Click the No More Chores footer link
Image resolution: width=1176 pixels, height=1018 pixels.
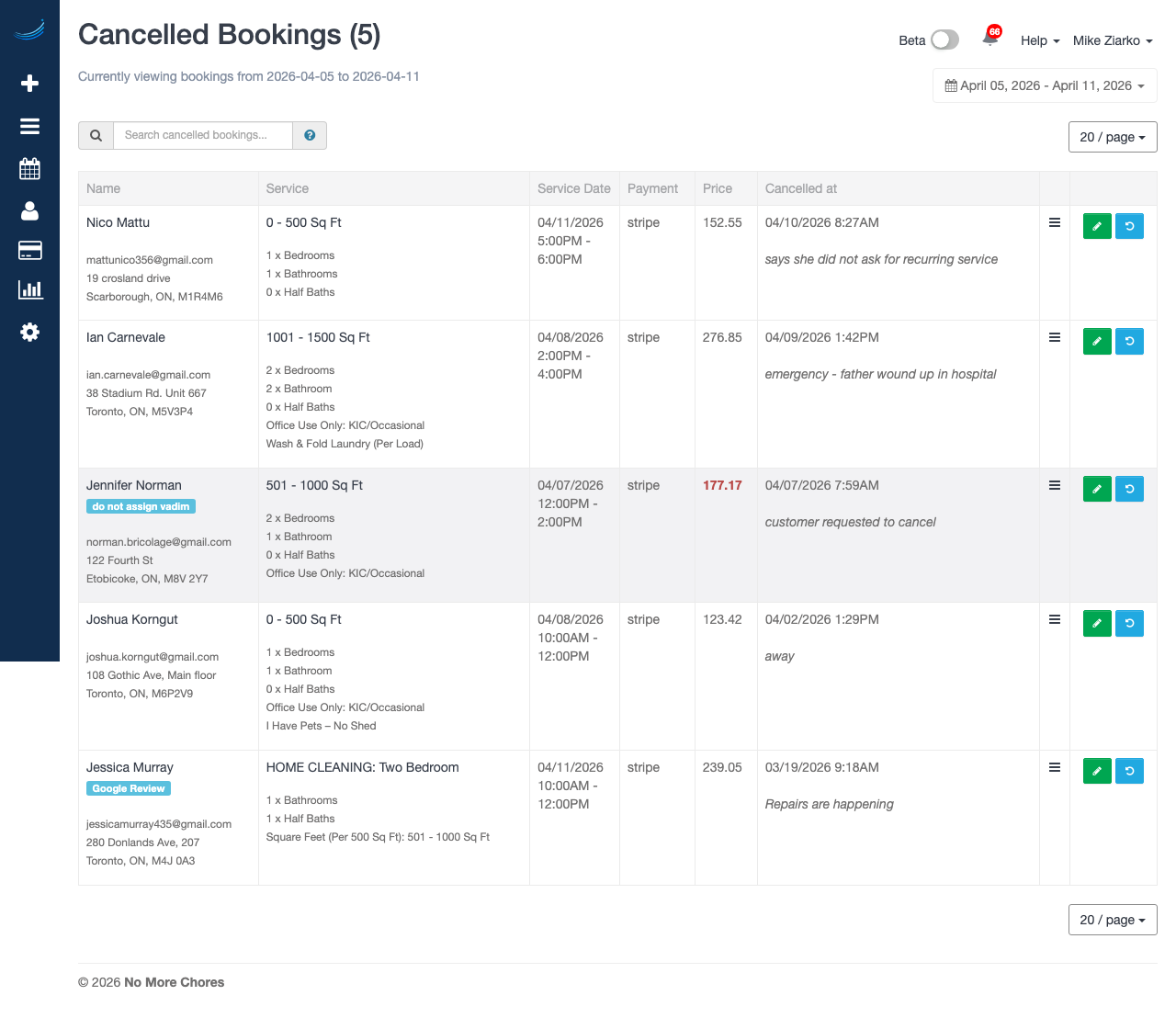pos(174,982)
